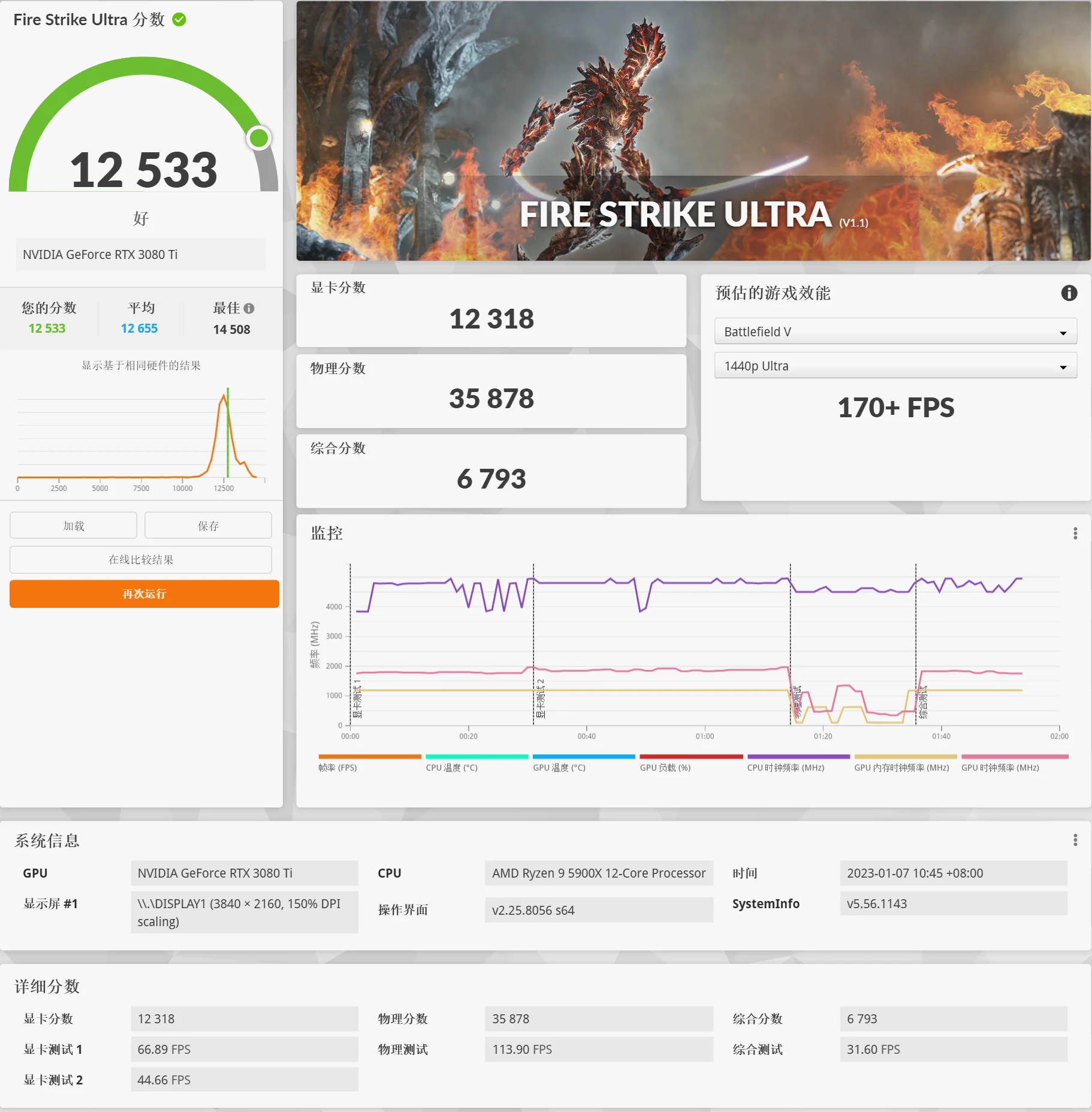Viewport: 1092px width, 1112px height.
Task: Open the monitoring panel three-dot menu
Action: click(x=1075, y=533)
